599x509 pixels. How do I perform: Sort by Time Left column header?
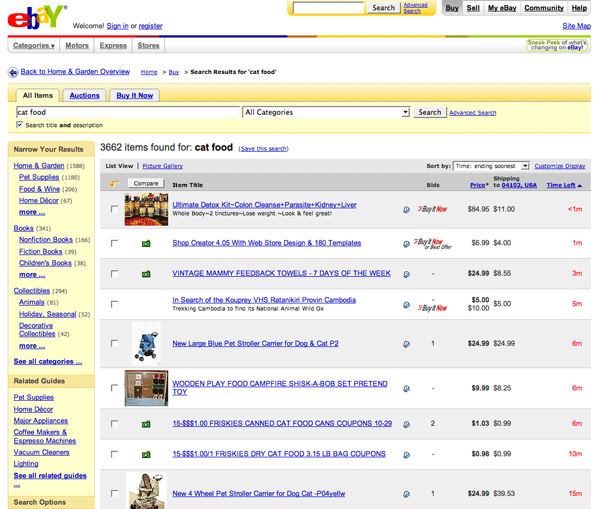point(564,185)
